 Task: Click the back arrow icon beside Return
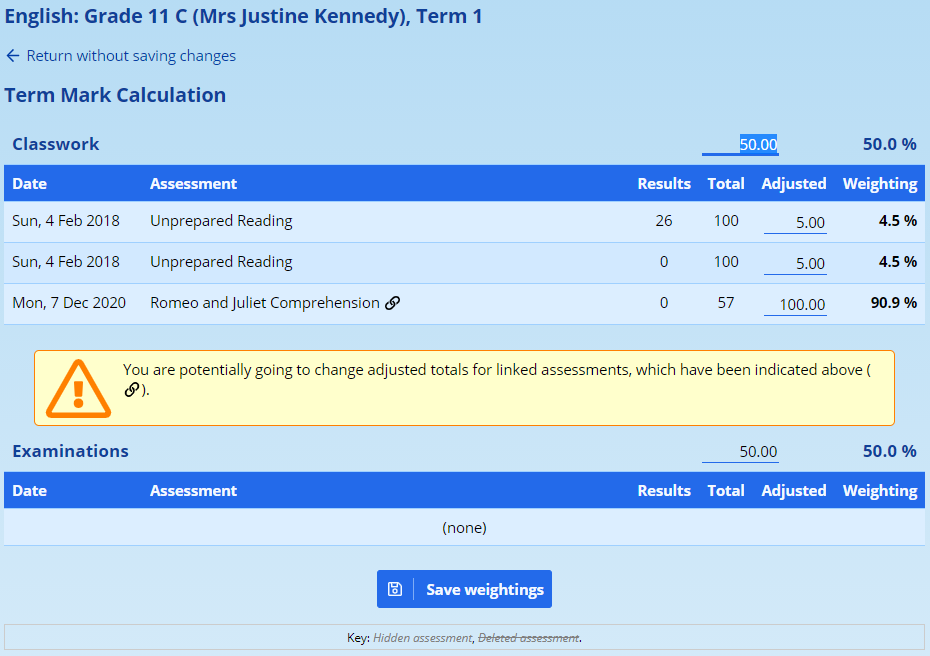pyautogui.click(x=12, y=56)
